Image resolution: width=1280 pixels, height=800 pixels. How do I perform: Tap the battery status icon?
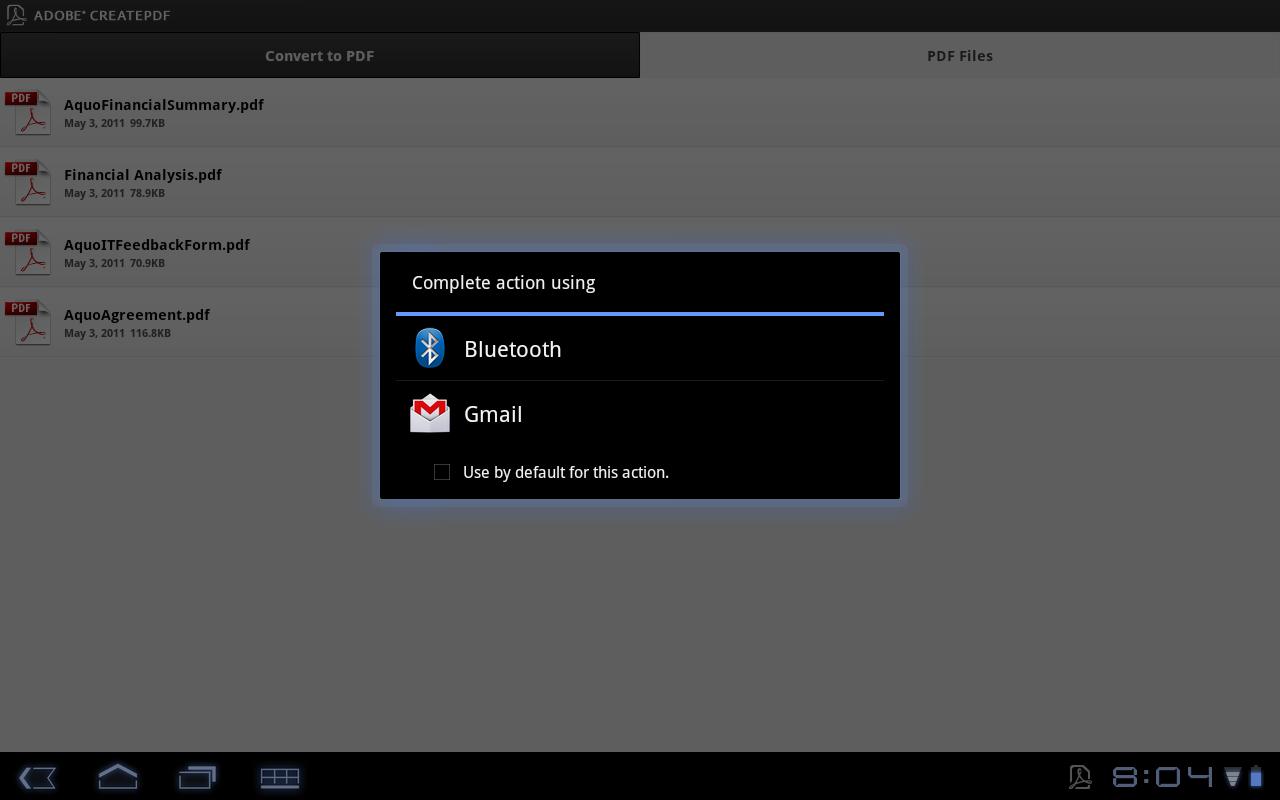pos(1256,777)
